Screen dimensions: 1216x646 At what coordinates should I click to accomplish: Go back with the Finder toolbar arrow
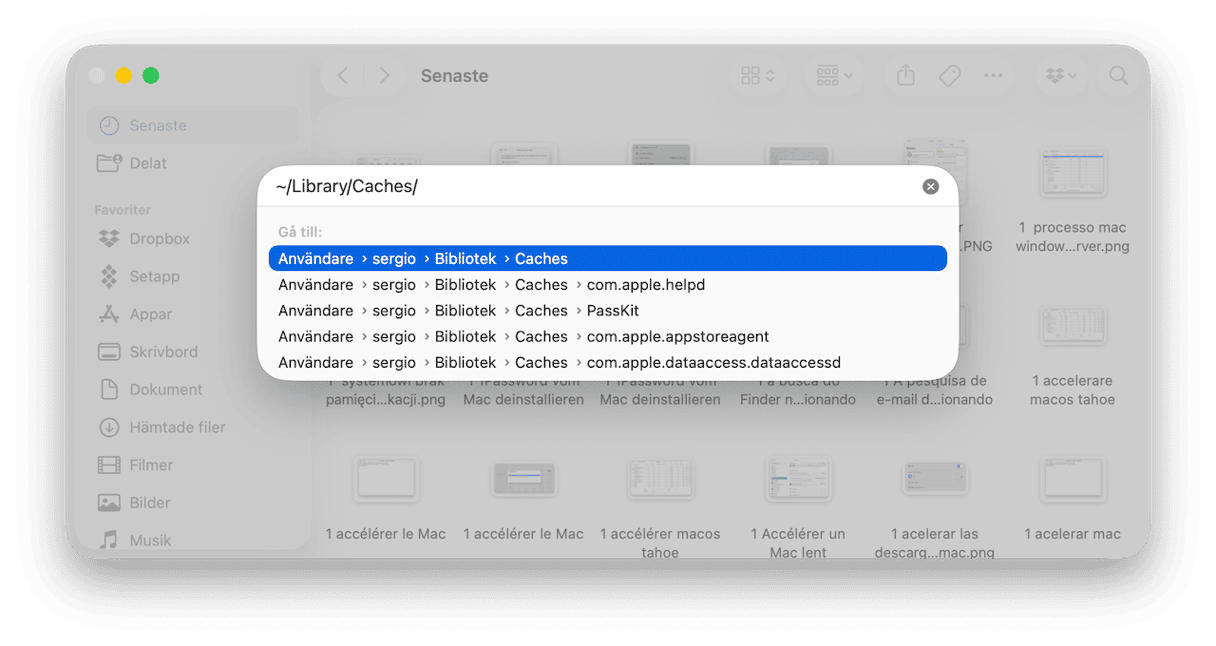coord(343,76)
